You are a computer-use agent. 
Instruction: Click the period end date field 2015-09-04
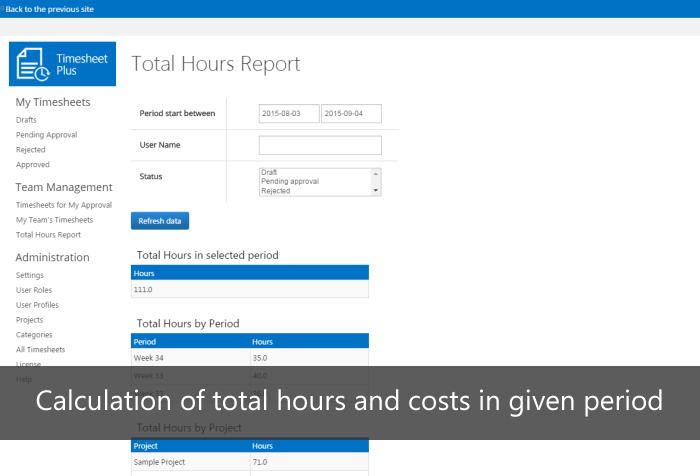[x=351, y=113]
